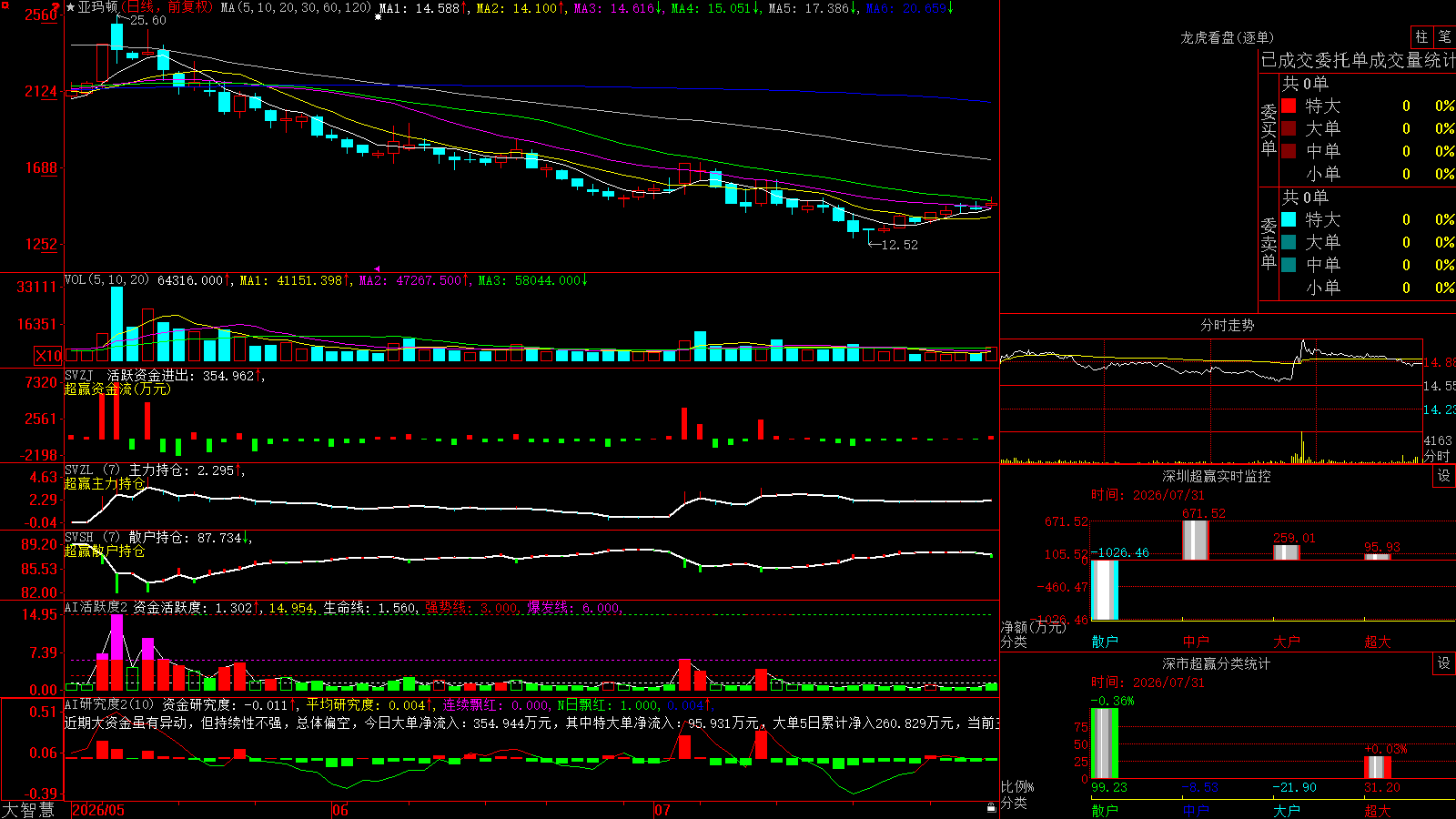Switch to 柱 (bar) display mode

point(1421,37)
